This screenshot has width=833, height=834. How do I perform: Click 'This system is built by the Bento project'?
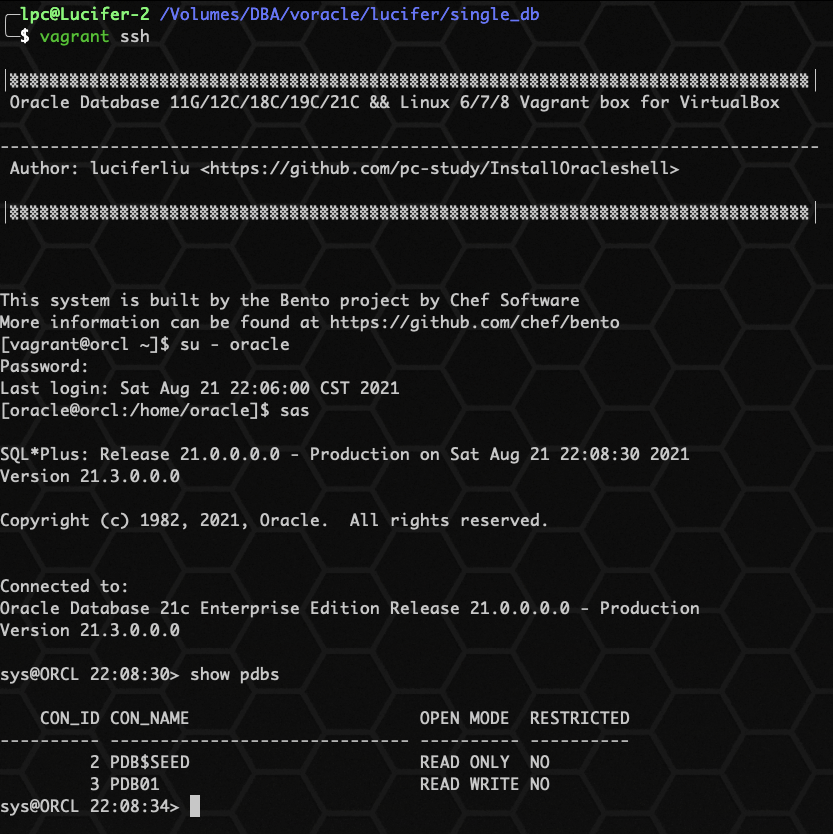tap(290, 301)
